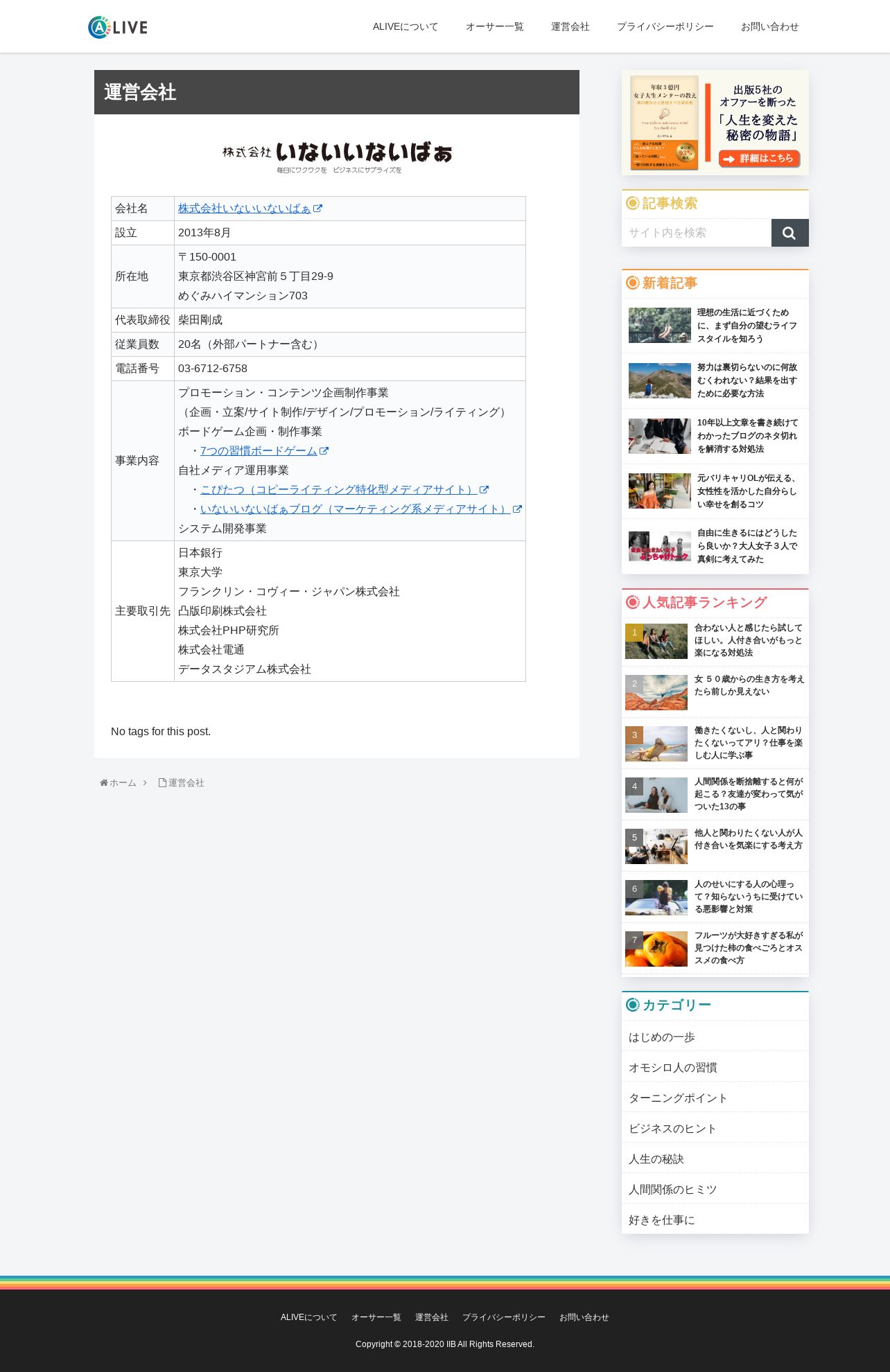The height and width of the screenshot is (1372, 890).
Task: Select category ターニングポイント
Action: tap(715, 1098)
